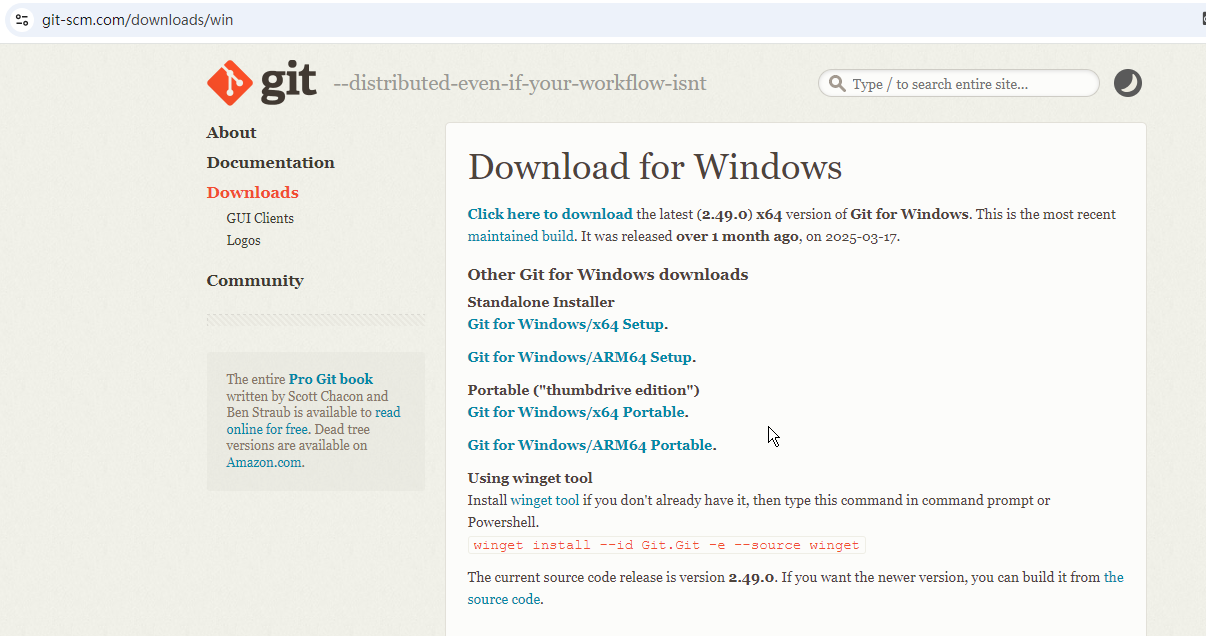Click the address bar URL text
The image size is (1206, 636).
[x=137, y=20]
